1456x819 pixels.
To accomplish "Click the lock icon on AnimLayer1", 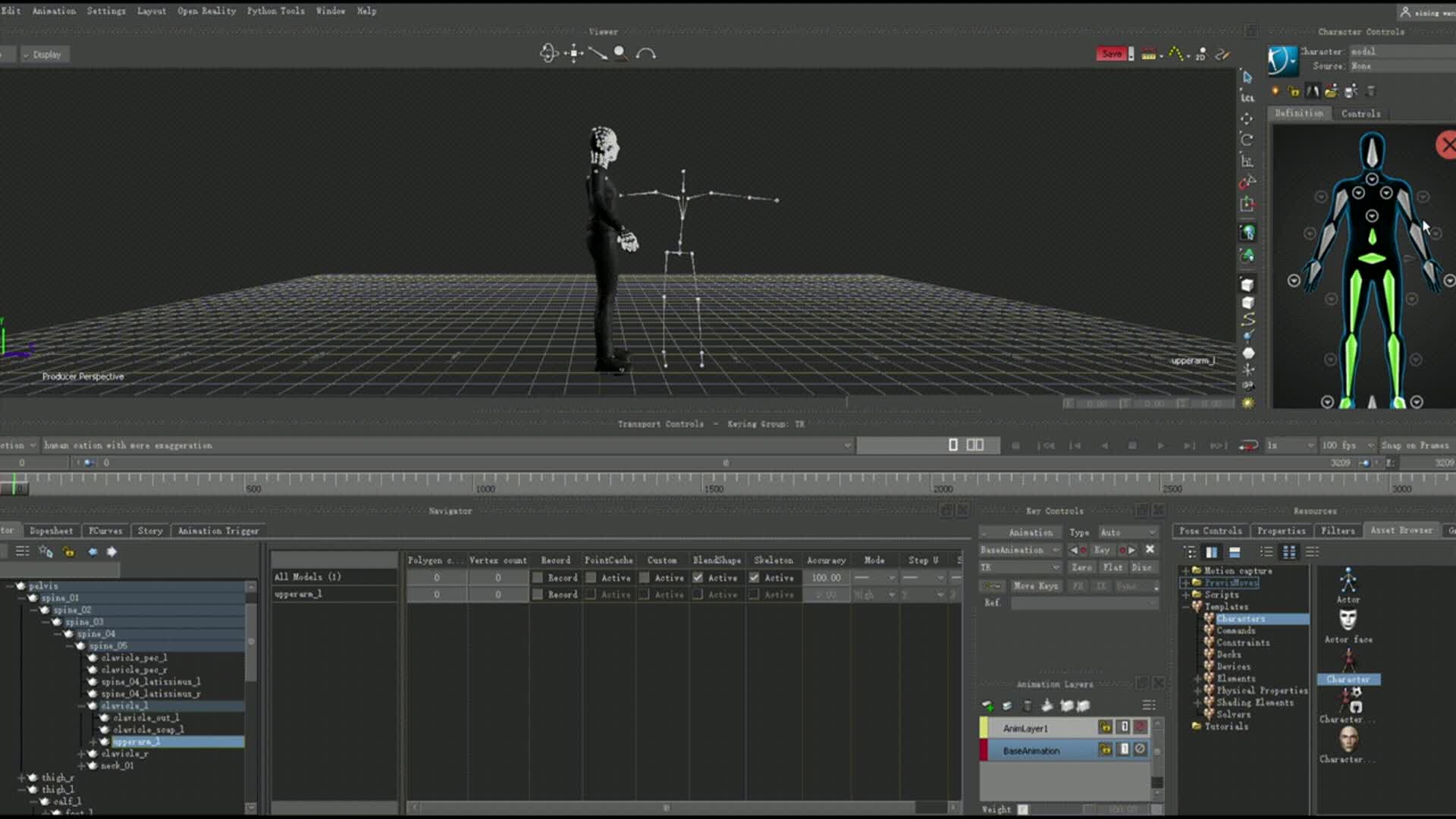I will (1106, 727).
